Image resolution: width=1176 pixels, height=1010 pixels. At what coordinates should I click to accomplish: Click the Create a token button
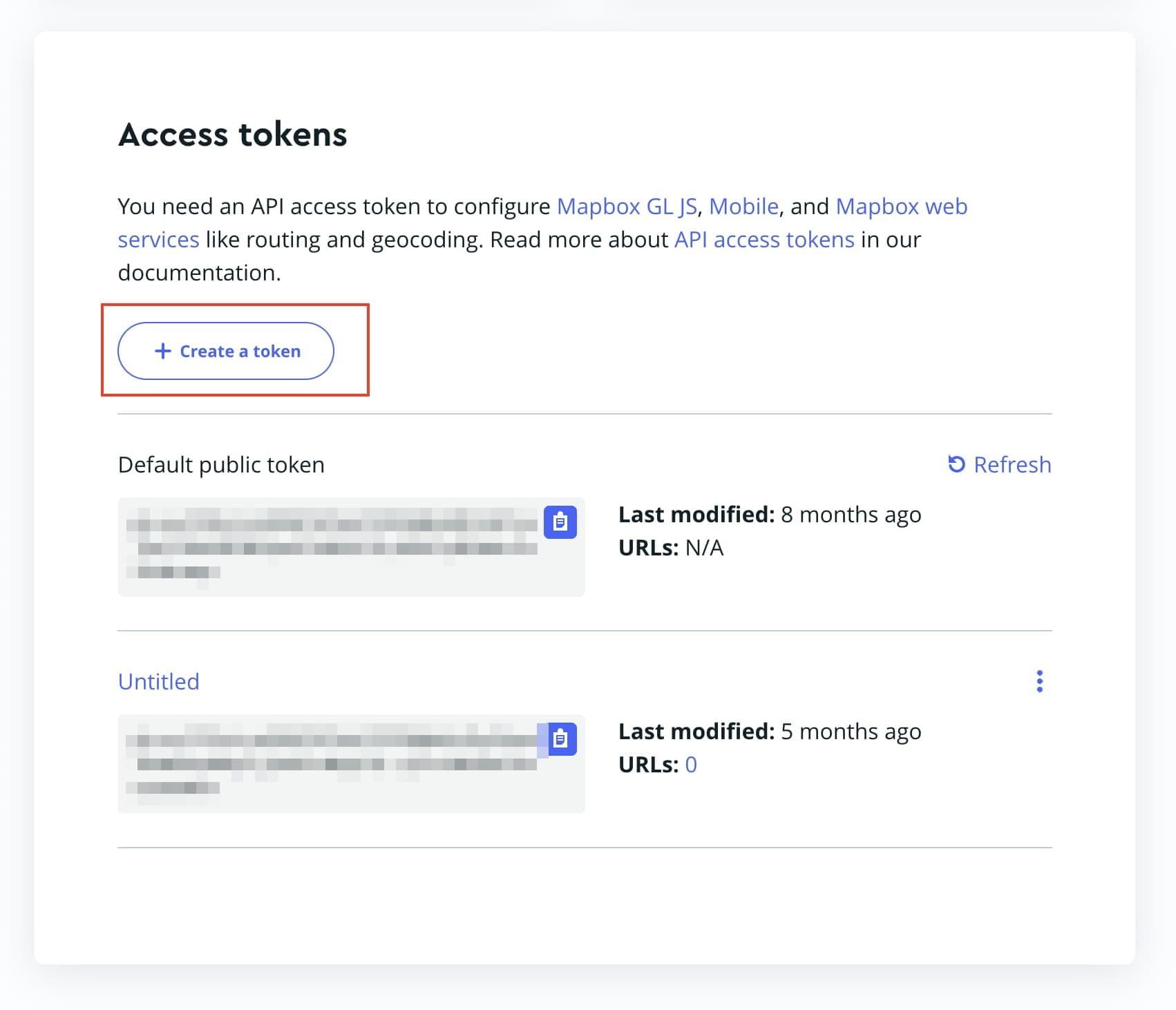coord(226,351)
